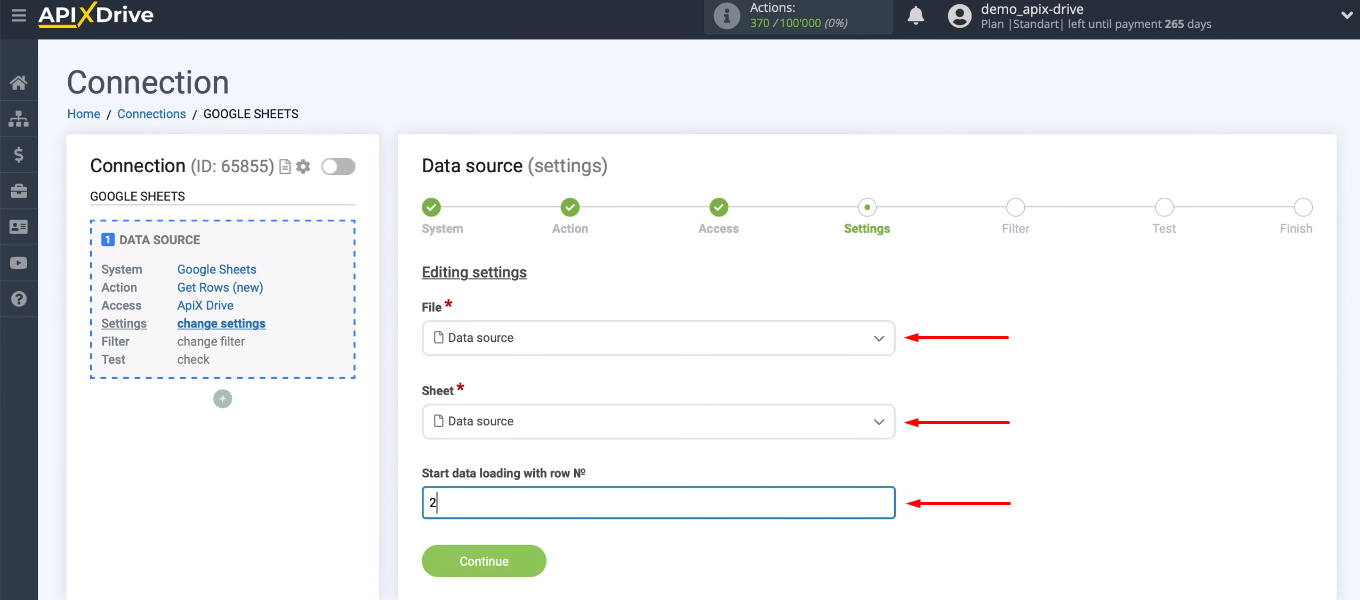This screenshot has width=1360, height=600.
Task: Open the File dropdown showing Data source
Action: tap(658, 338)
